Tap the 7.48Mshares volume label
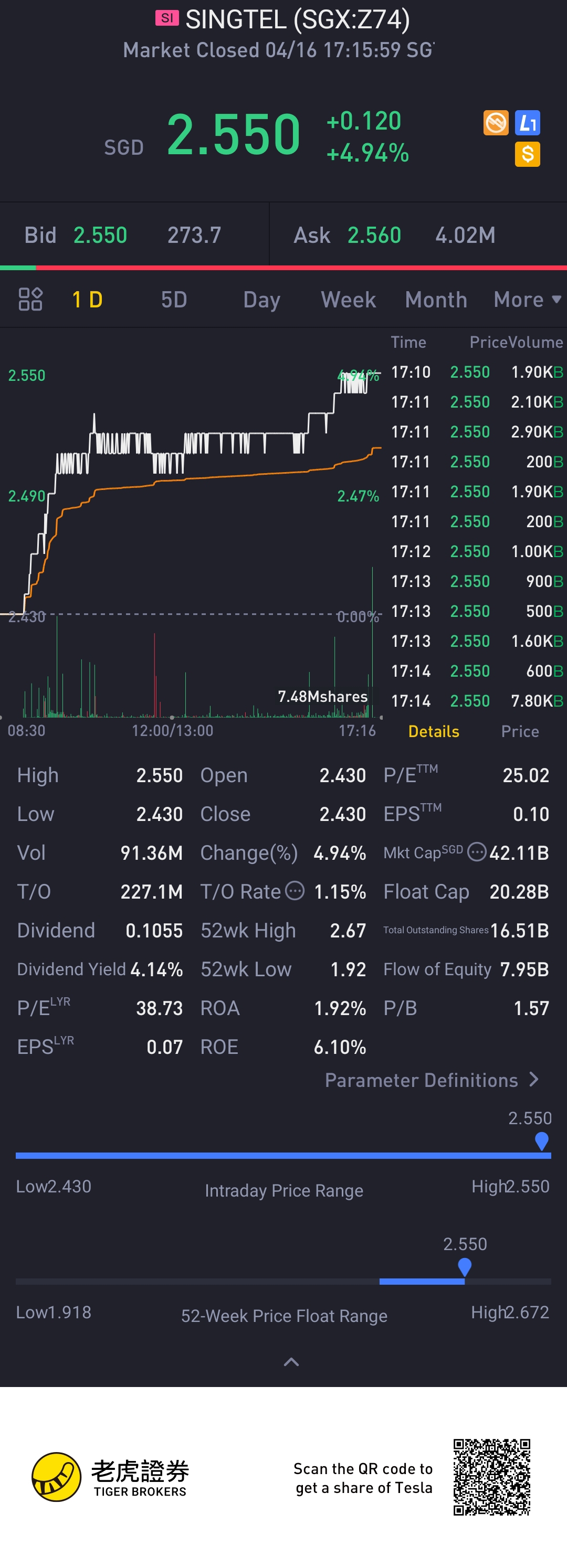Screen dimensions: 567x1568 [323, 696]
